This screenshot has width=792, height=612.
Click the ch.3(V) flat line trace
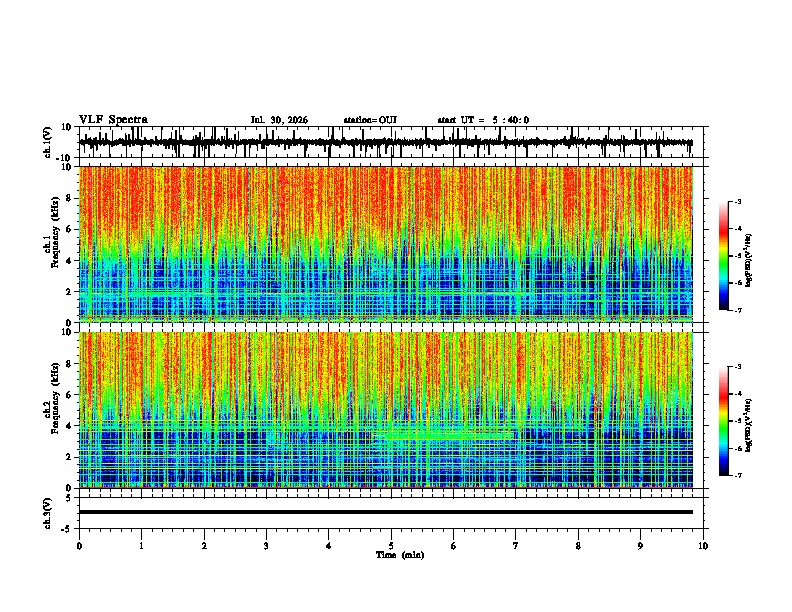click(386, 512)
